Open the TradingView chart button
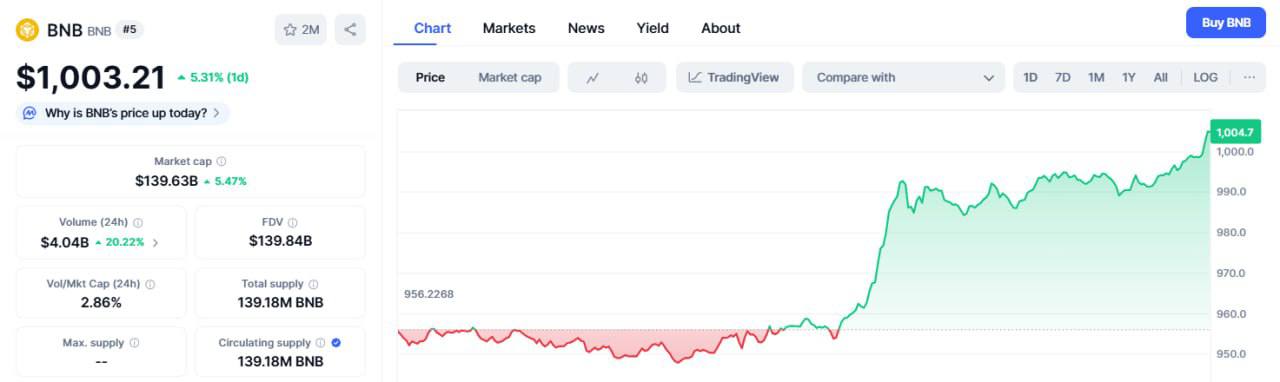The width and height of the screenshot is (1280, 382). pos(735,77)
